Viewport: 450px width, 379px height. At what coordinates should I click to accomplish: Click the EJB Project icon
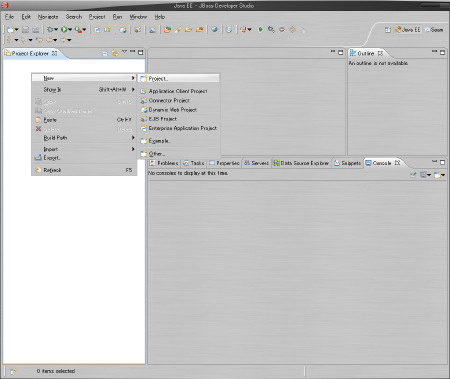tap(144, 119)
